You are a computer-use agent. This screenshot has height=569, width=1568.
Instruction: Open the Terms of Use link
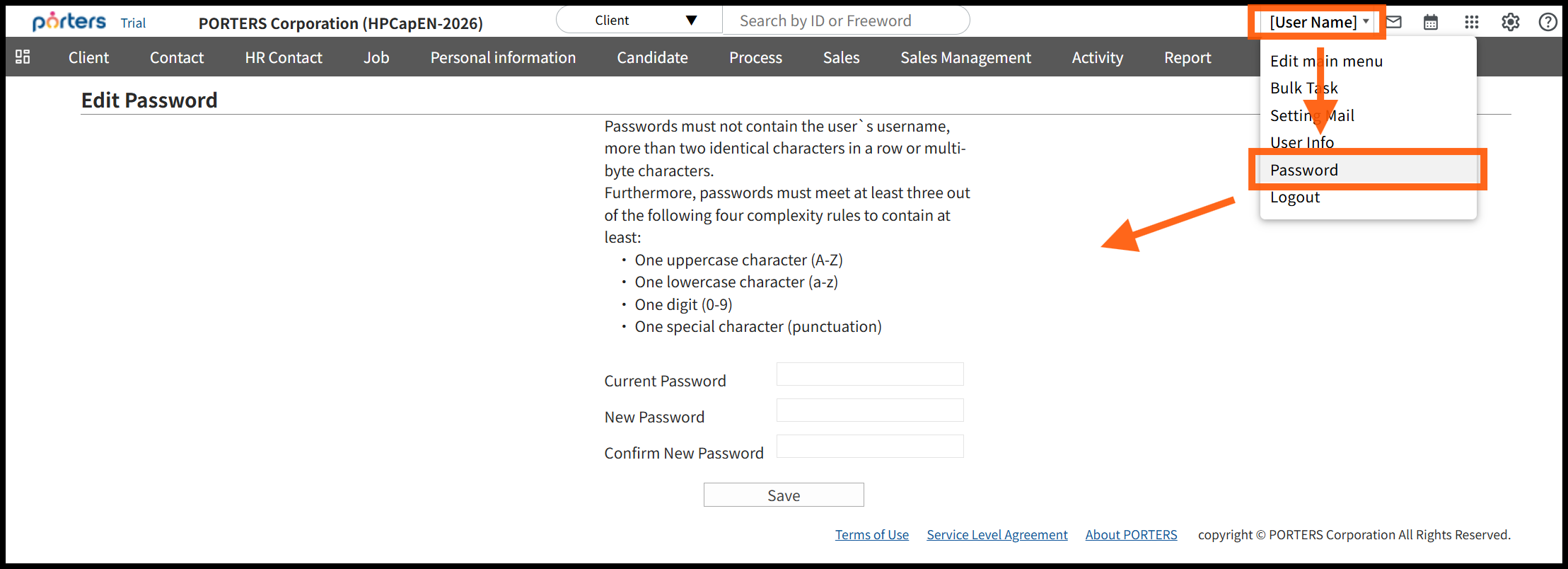coord(871,535)
